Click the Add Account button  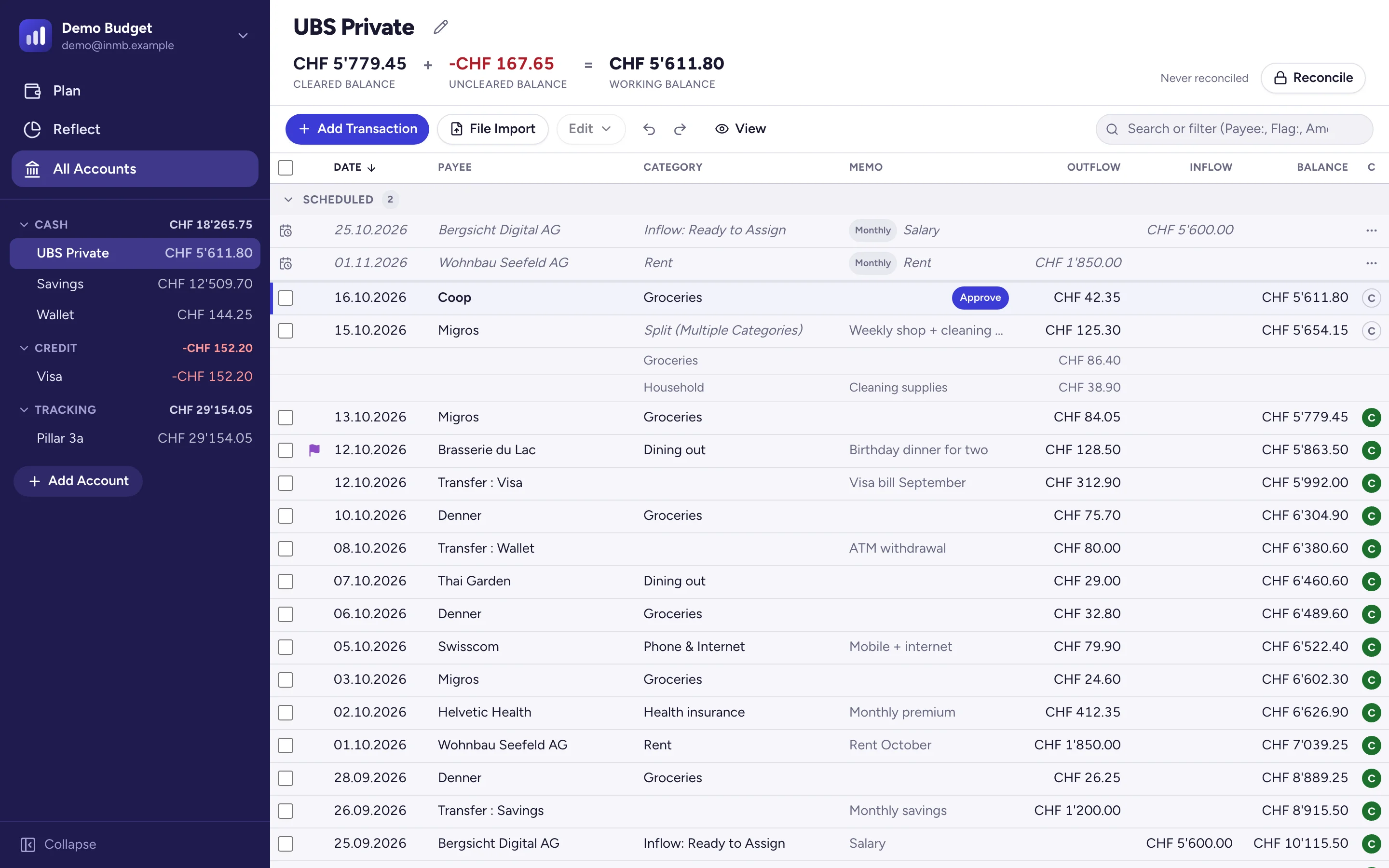coord(78,481)
